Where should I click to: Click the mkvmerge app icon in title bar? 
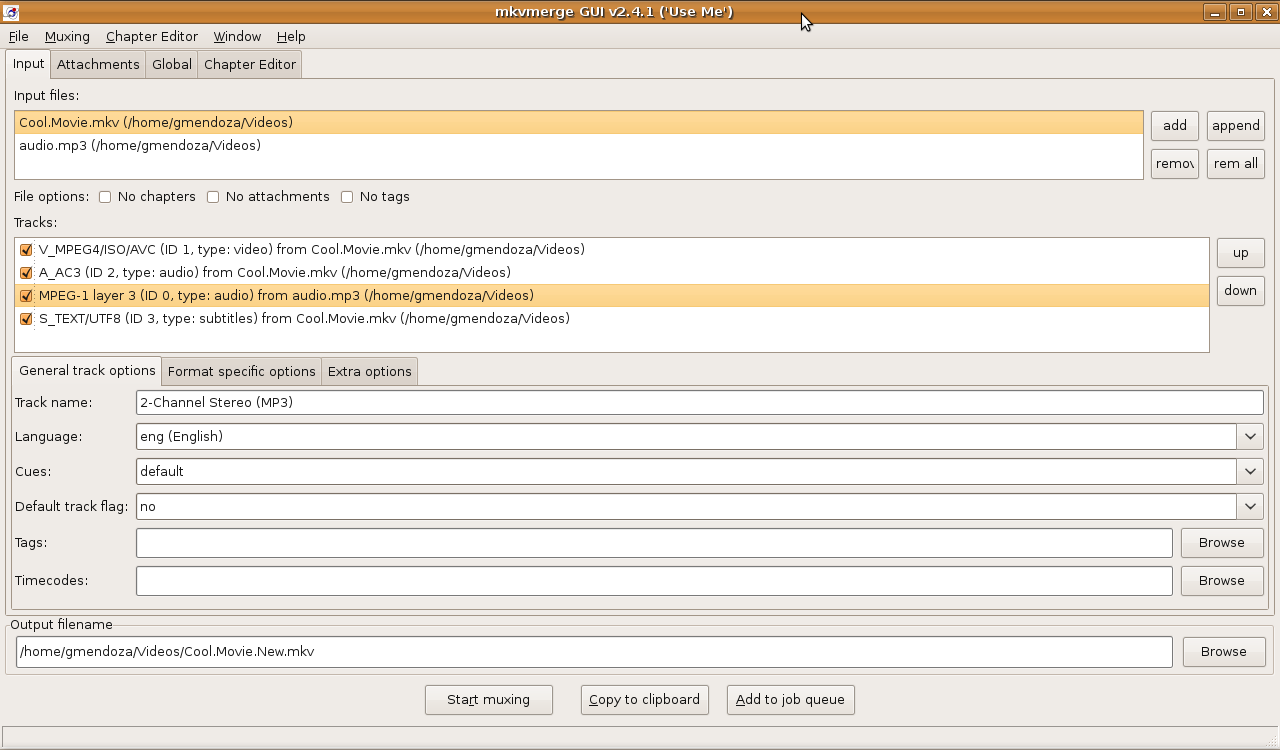[x=12, y=12]
